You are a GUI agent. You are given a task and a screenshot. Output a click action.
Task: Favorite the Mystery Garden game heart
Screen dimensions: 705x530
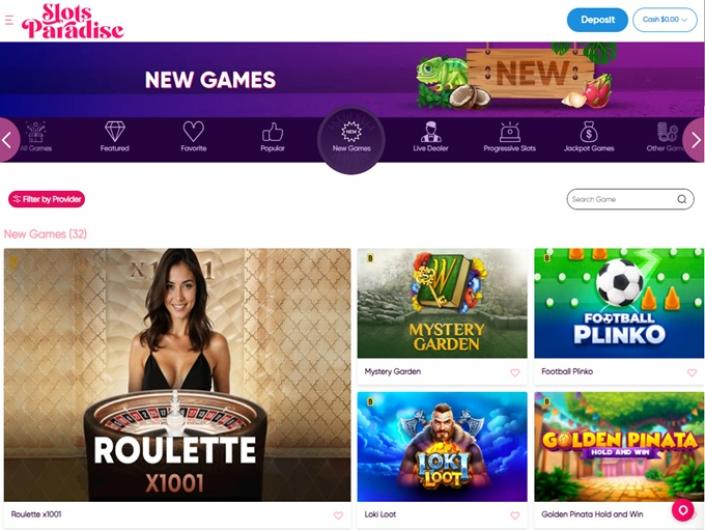tap(515, 373)
